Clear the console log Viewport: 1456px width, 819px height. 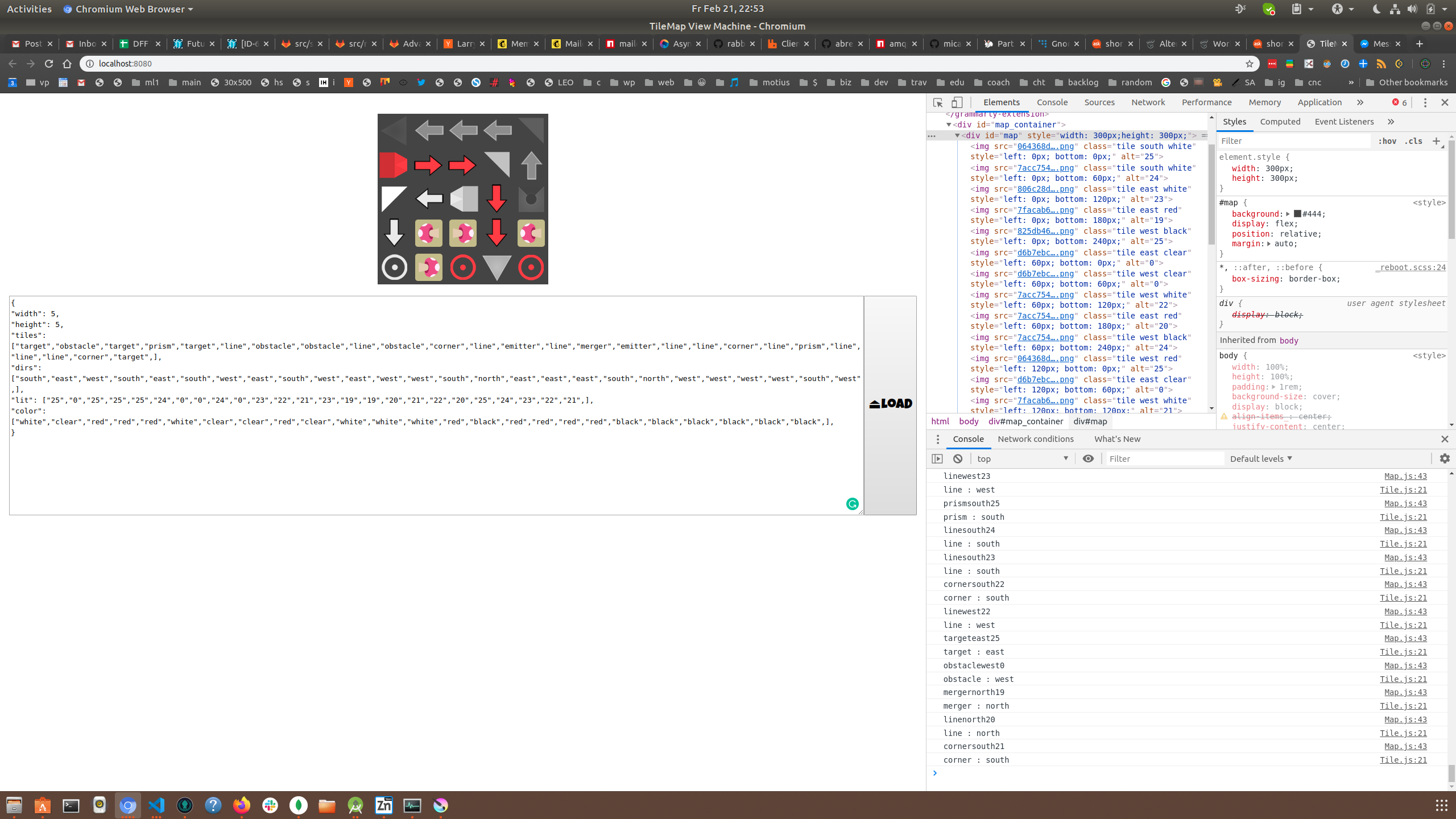point(958,458)
